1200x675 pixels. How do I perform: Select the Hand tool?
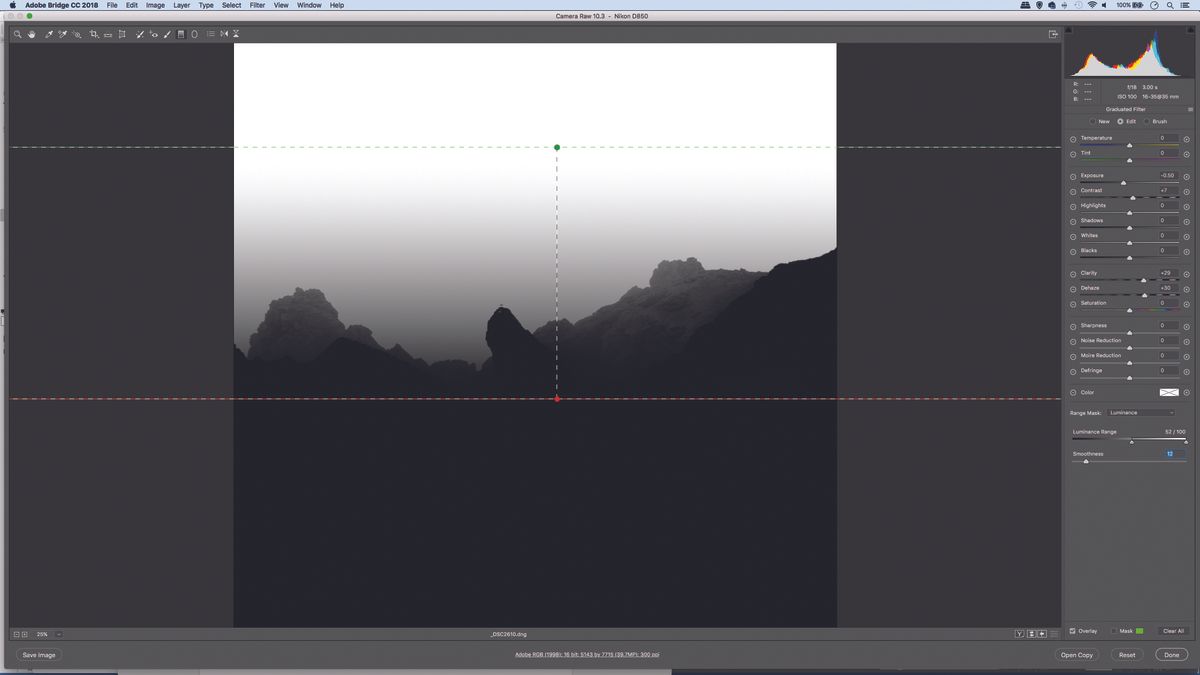(x=31, y=33)
